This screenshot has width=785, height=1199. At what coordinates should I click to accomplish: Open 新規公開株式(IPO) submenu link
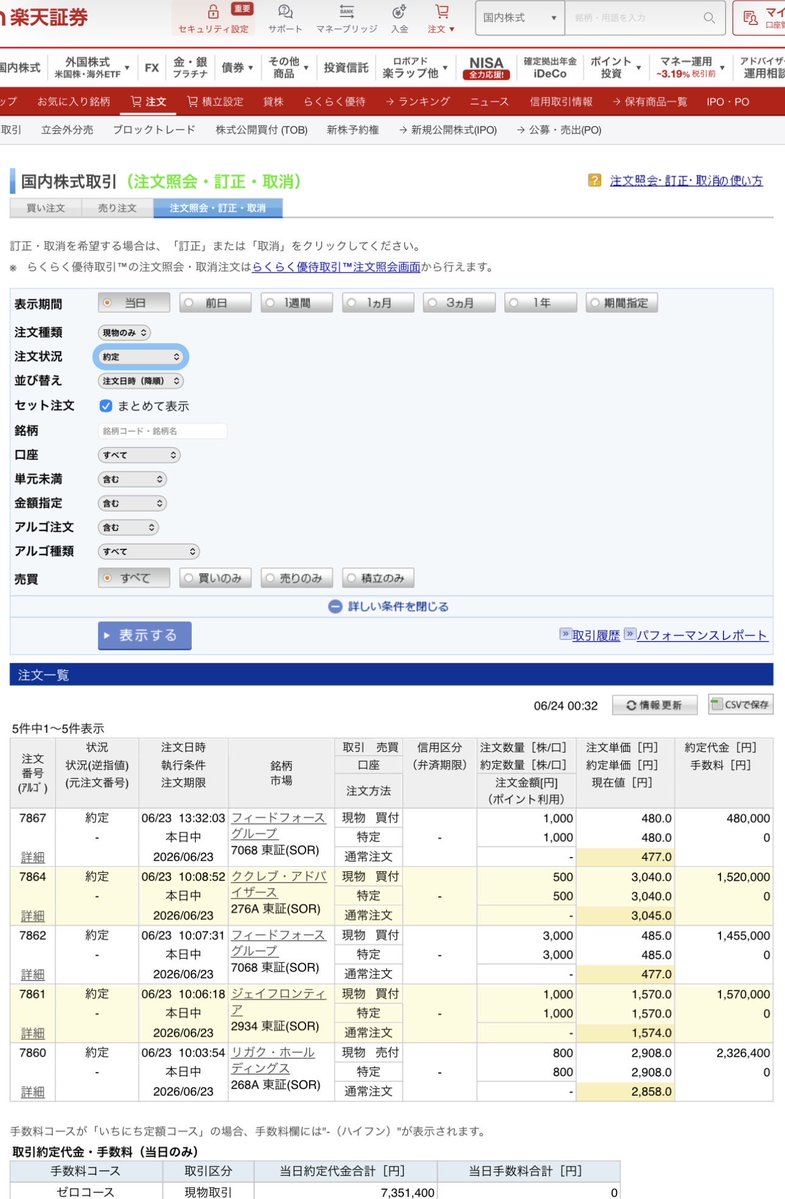tap(448, 130)
